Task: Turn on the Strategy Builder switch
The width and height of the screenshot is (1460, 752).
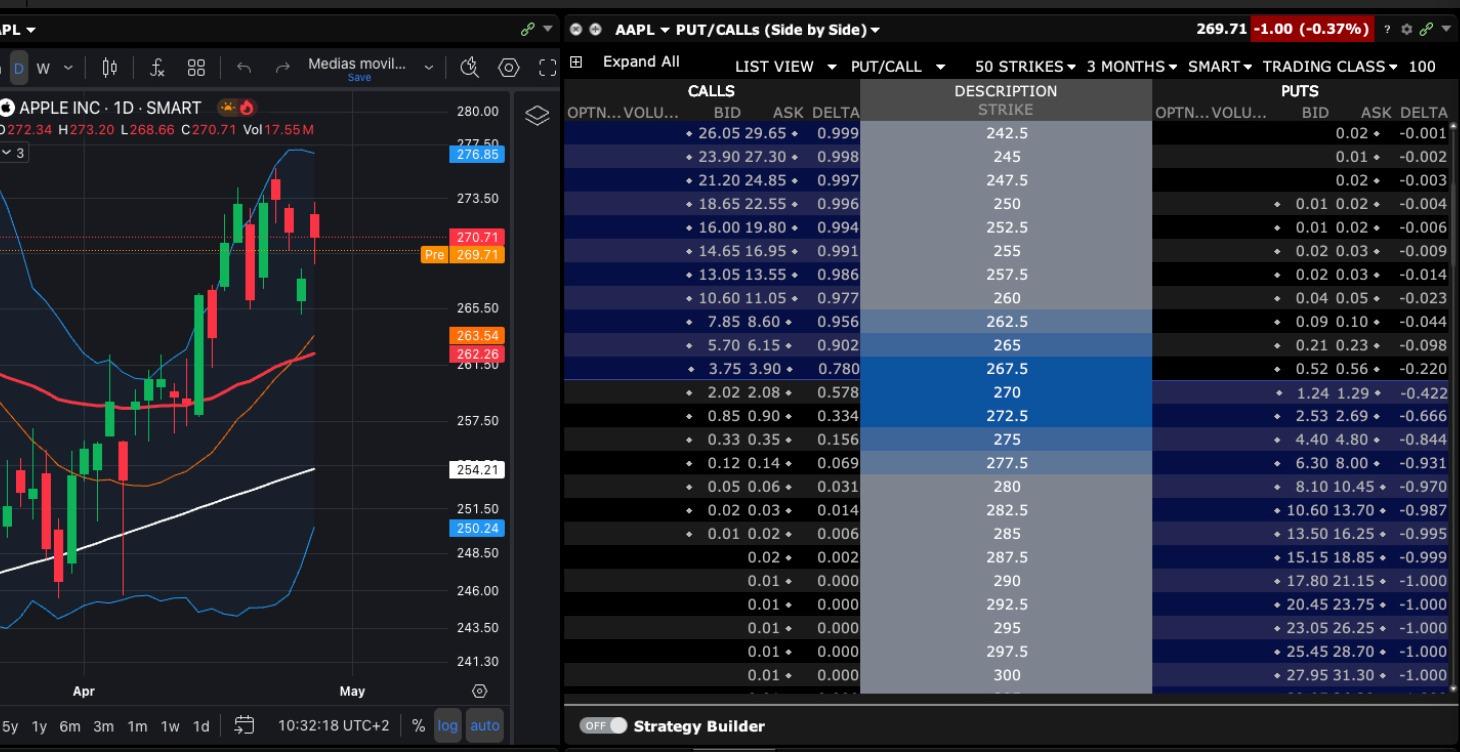Action: pos(603,726)
